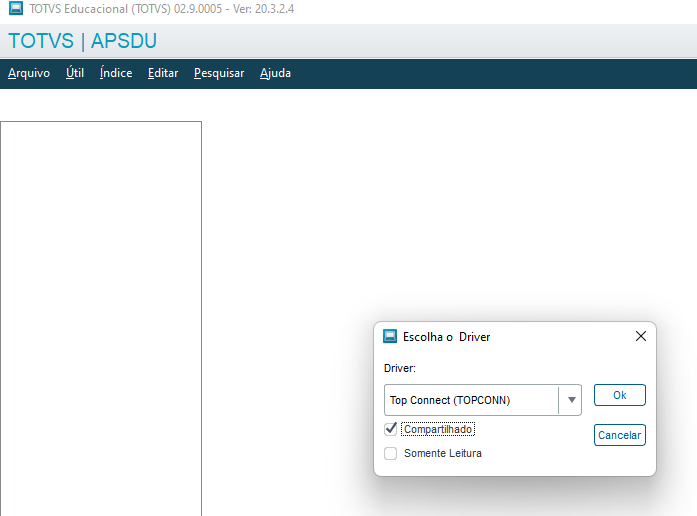Click the Escolha o Driver dialog title bar
Viewport: 697px width, 516px height.
[520, 337]
